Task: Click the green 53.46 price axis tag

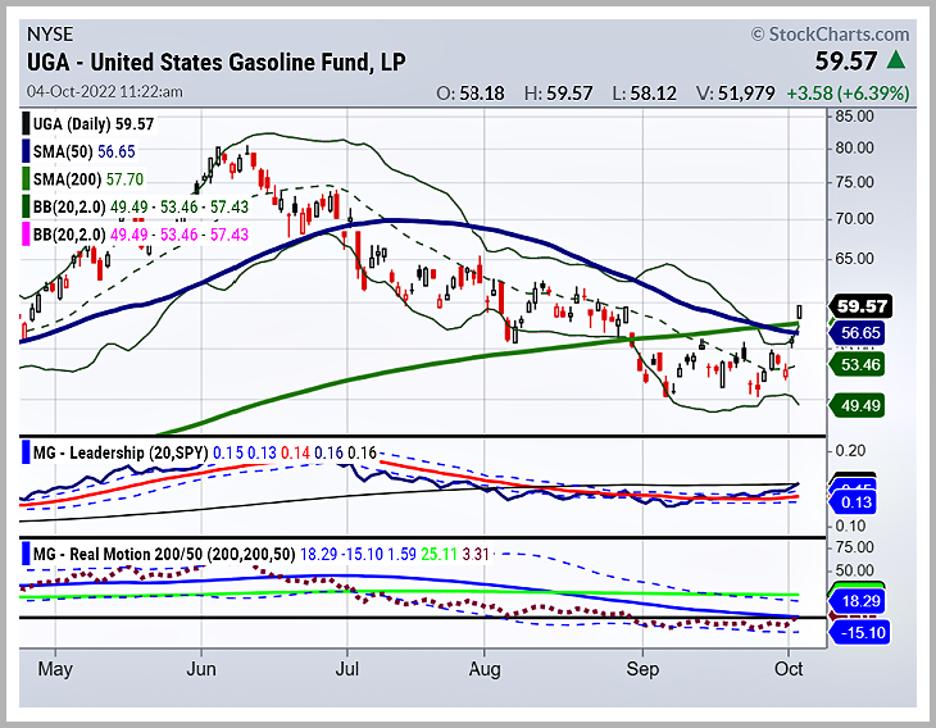Action: click(860, 365)
